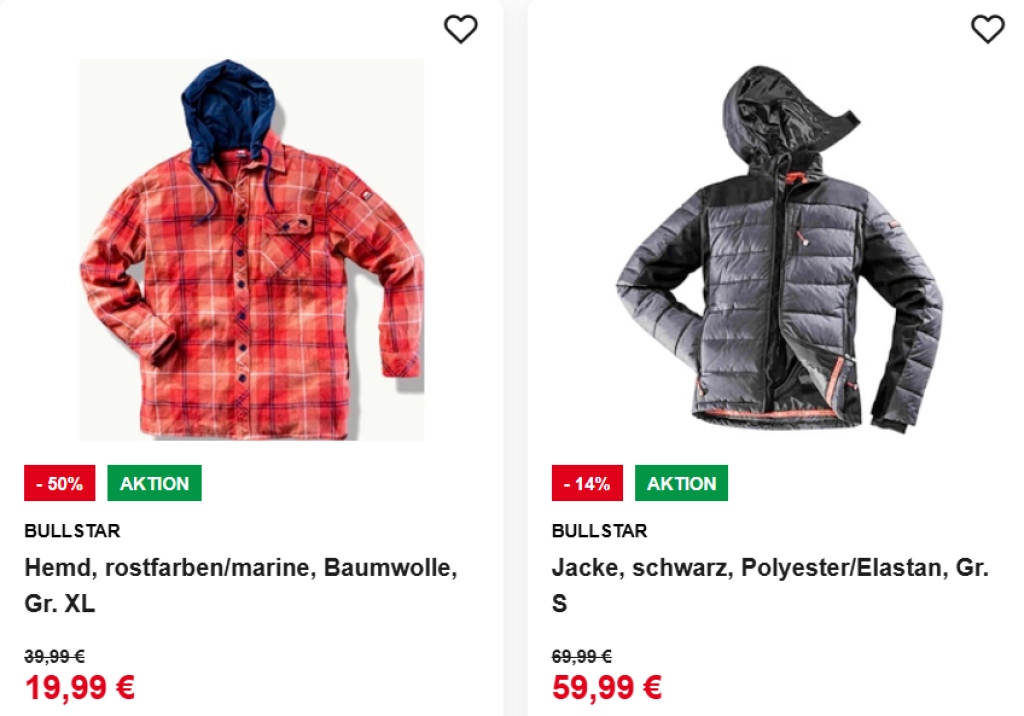Image resolution: width=1024 pixels, height=716 pixels.
Task: Click the heart icon on the black jacket
Action: 988,30
